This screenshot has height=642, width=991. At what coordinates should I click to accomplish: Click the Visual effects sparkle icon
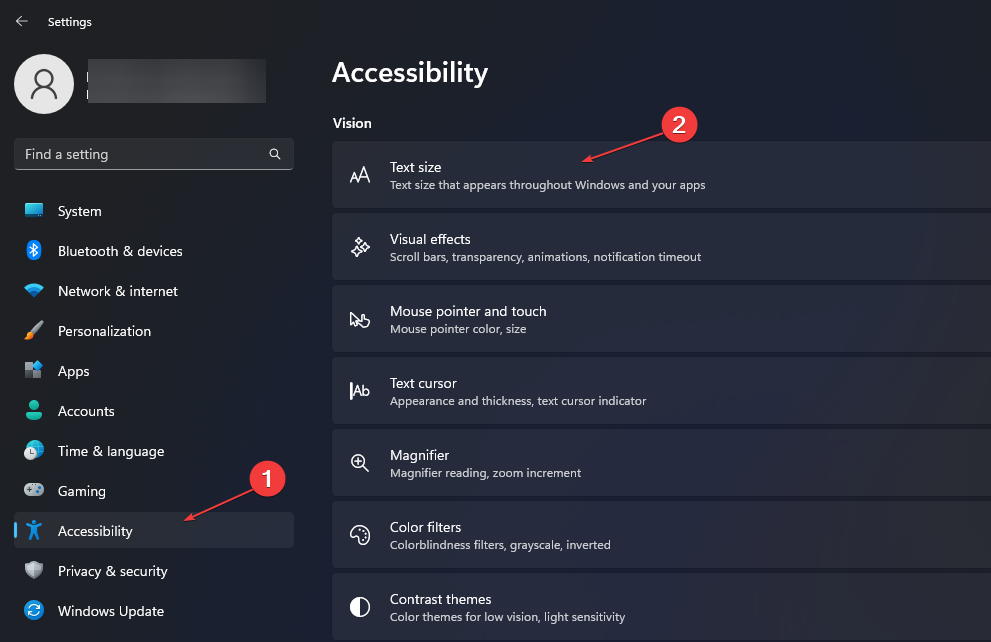click(x=360, y=247)
